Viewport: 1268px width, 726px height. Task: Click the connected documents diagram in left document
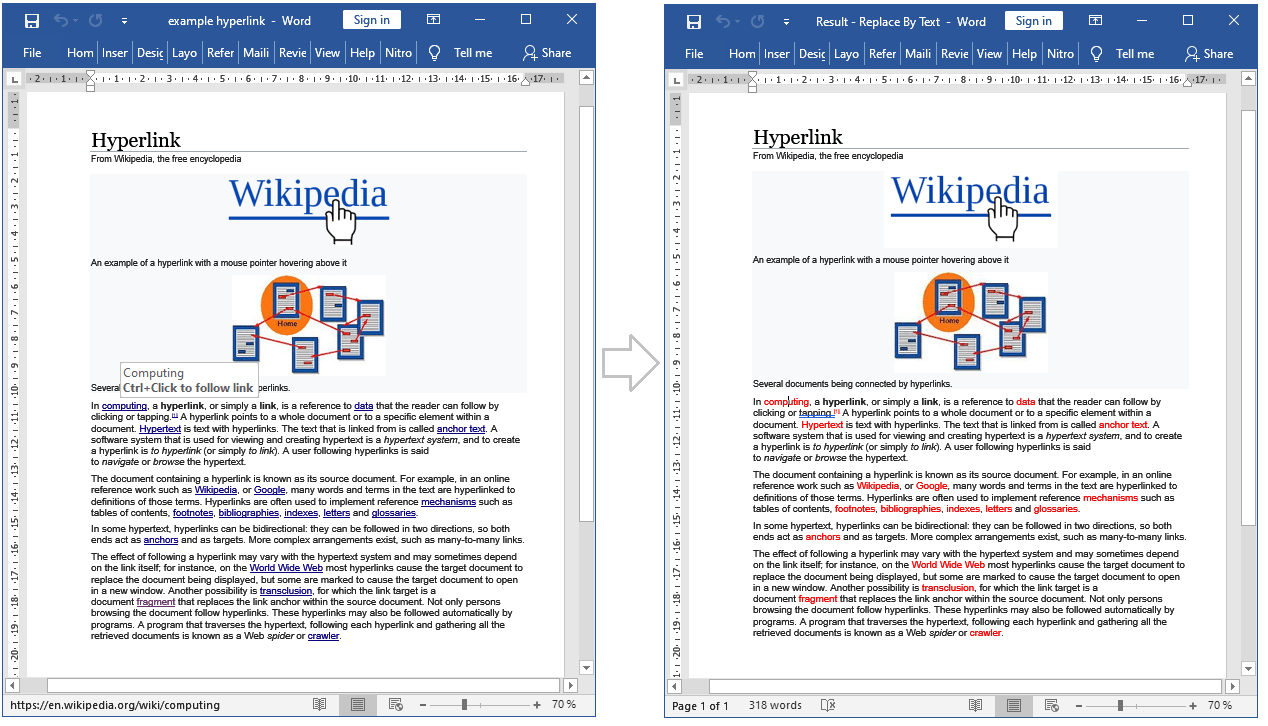[309, 325]
